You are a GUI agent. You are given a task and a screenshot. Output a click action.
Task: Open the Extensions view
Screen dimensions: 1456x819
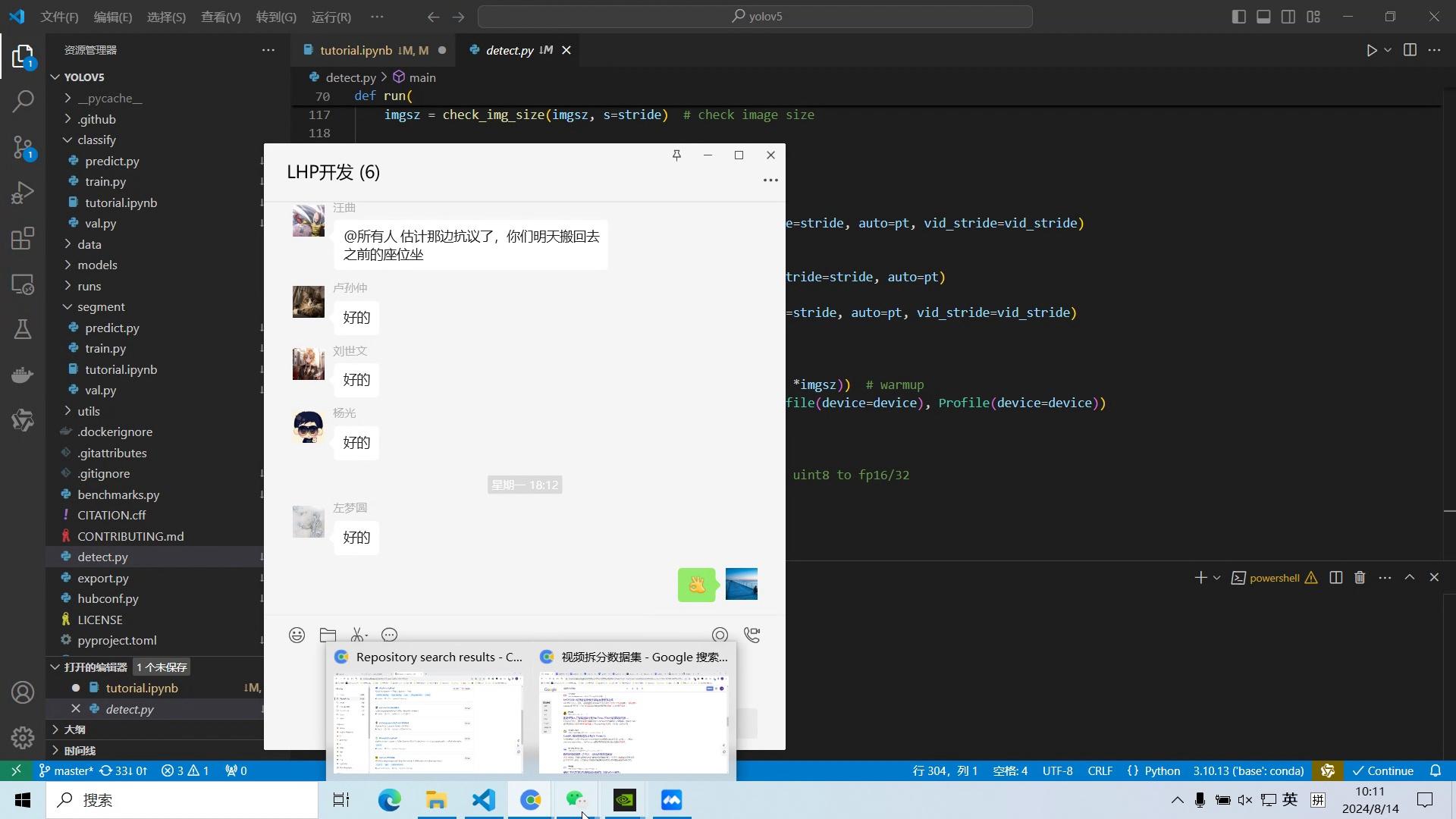pyautogui.click(x=23, y=238)
